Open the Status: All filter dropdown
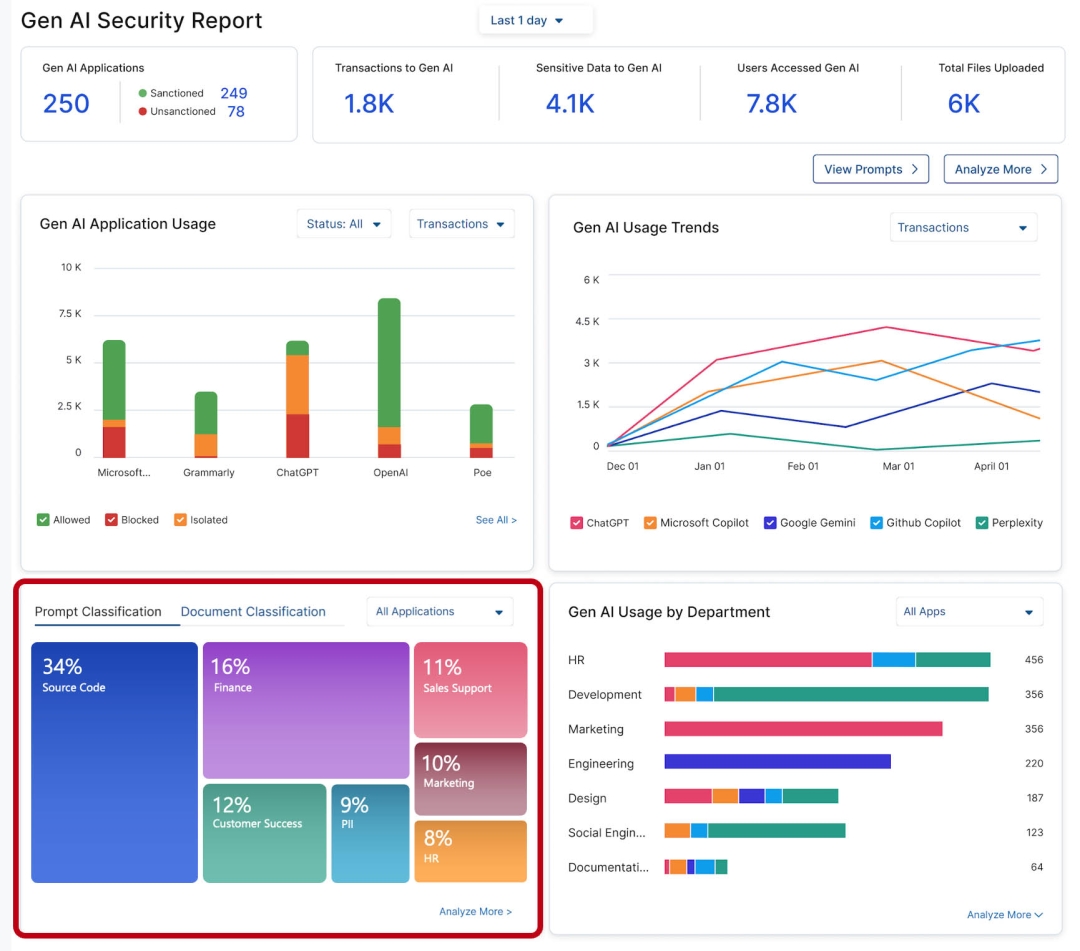Image resolution: width=1080 pixels, height=951 pixels. (343, 224)
